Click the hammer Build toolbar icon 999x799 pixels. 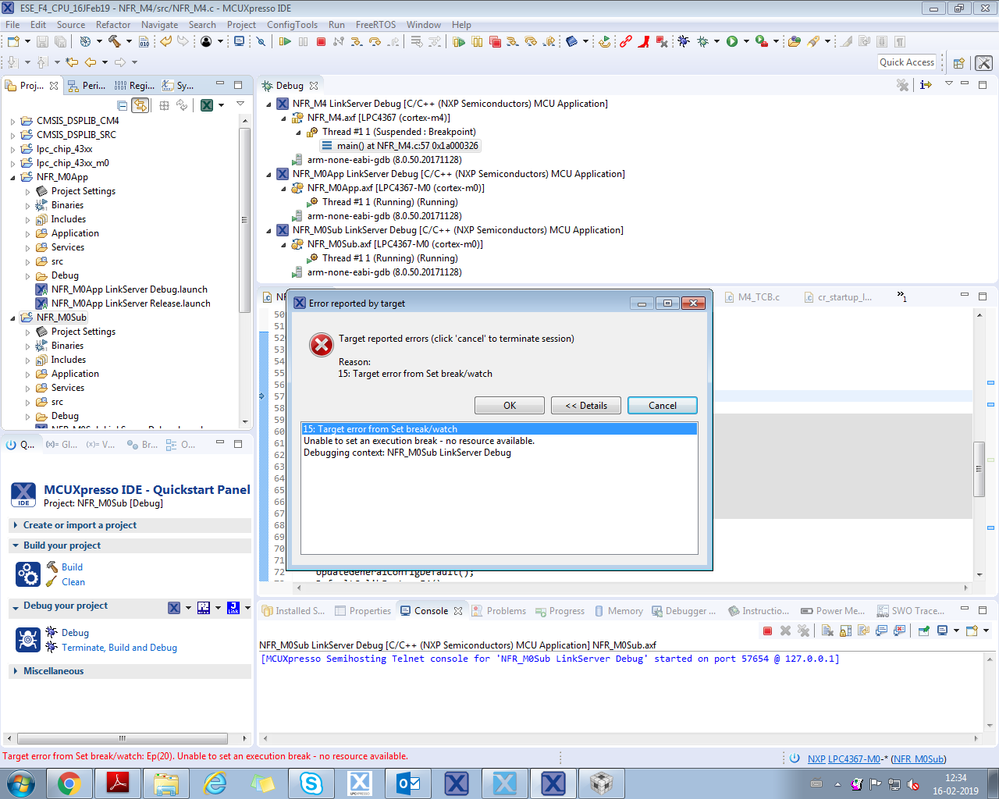(114, 42)
